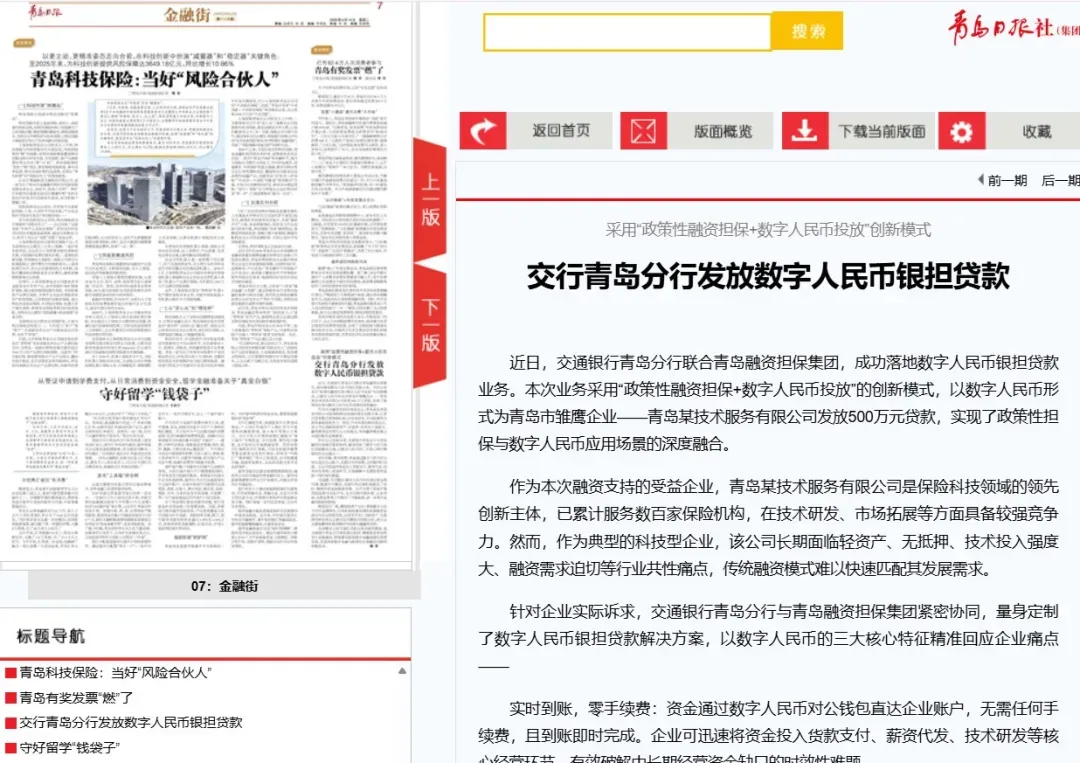The width and height of the screenshot is (1080, 763).
Task: Open the 青岛日报社 logo
Action: [1012, 28]
